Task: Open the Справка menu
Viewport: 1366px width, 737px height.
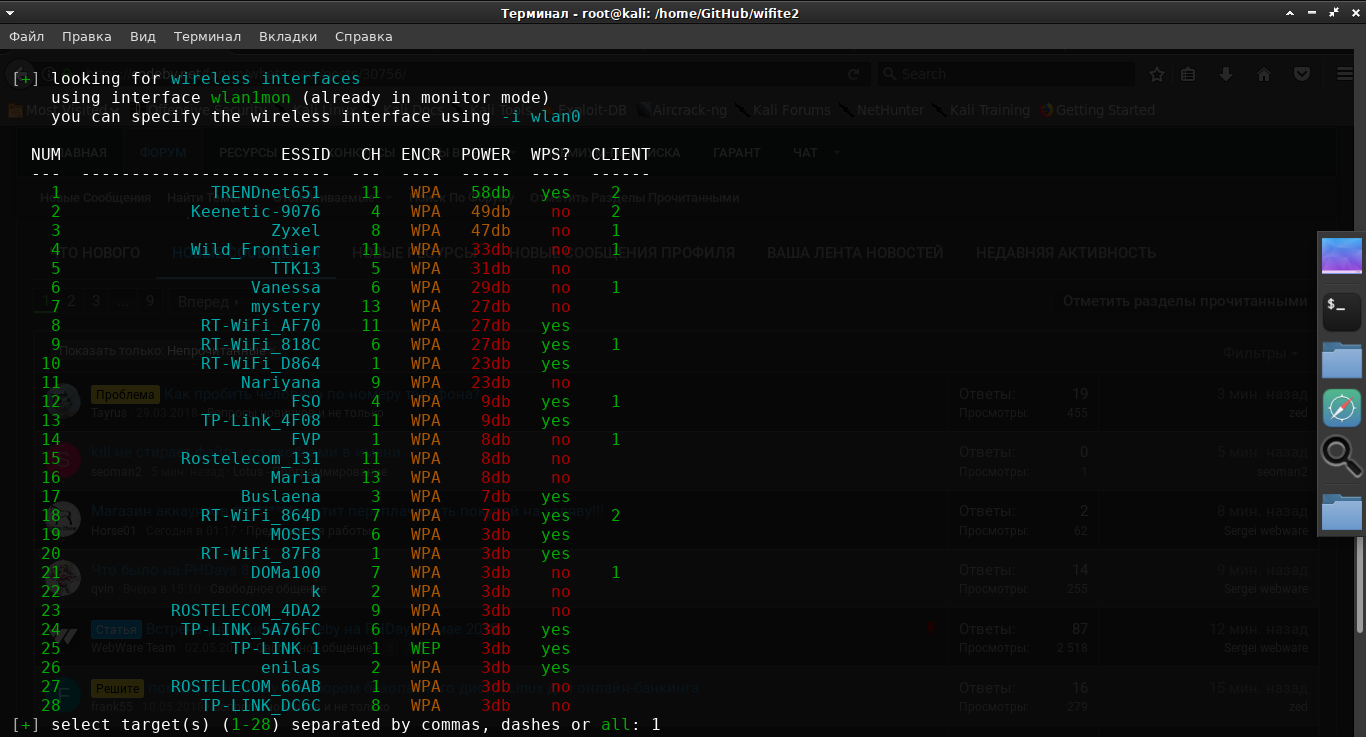Action: tap(363, 37)
